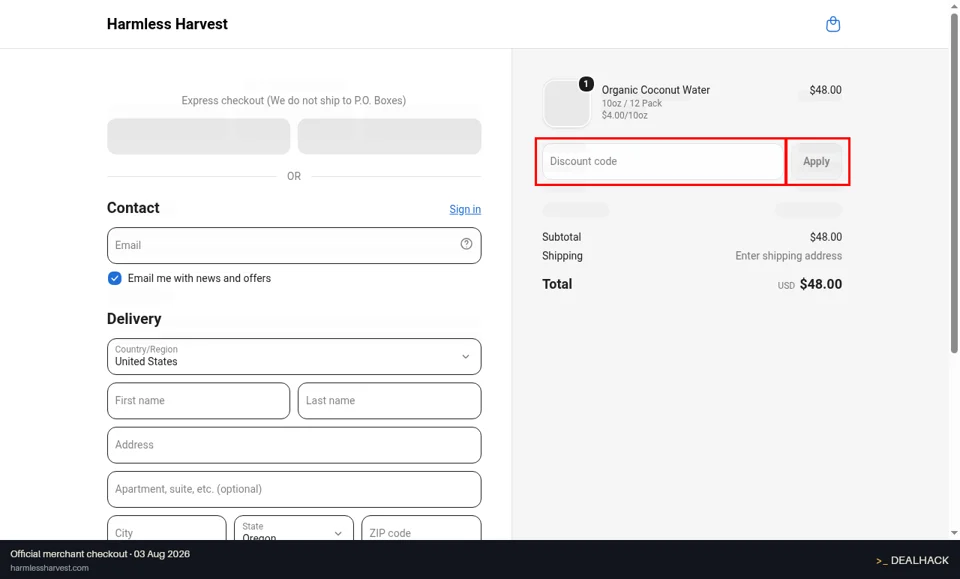Expand the State dropdown
Viewport: 960px width, 579px height.
[294, 528]
